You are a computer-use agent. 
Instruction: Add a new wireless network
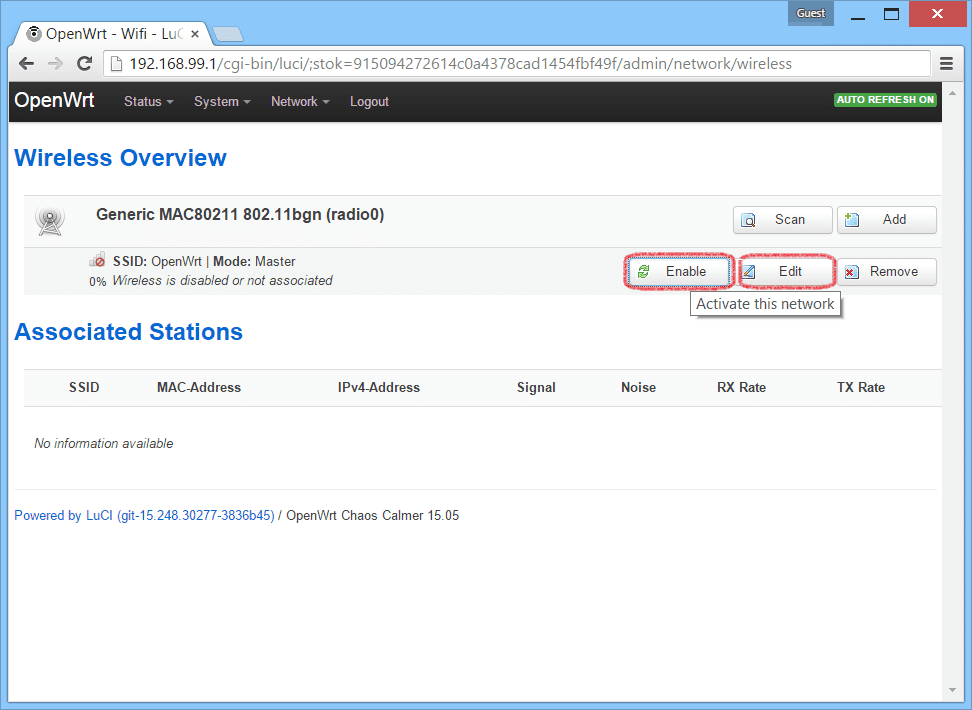click(x=886, y=220)
